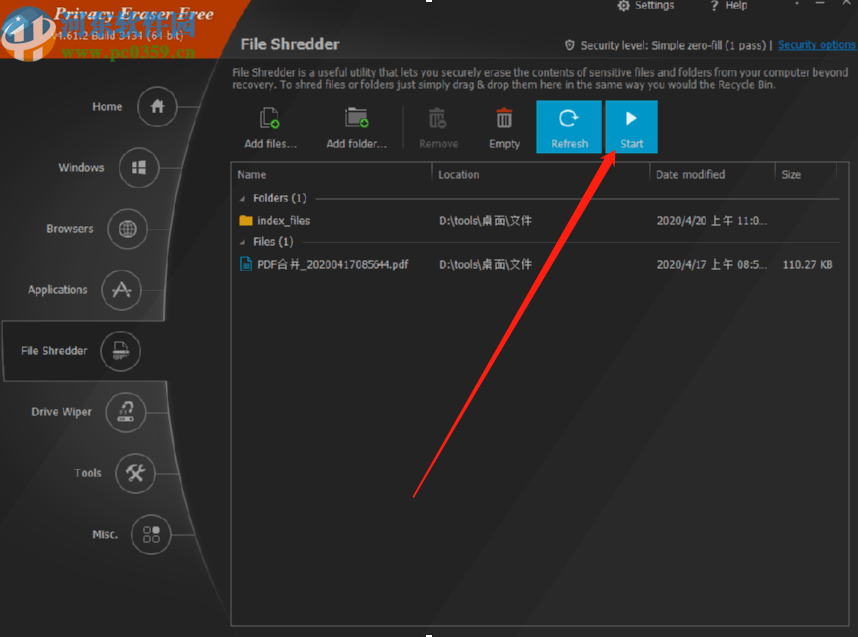Screen dimensions: 858x637
Task: Click the Browsers sidebar label
Action: coord(70,229)
